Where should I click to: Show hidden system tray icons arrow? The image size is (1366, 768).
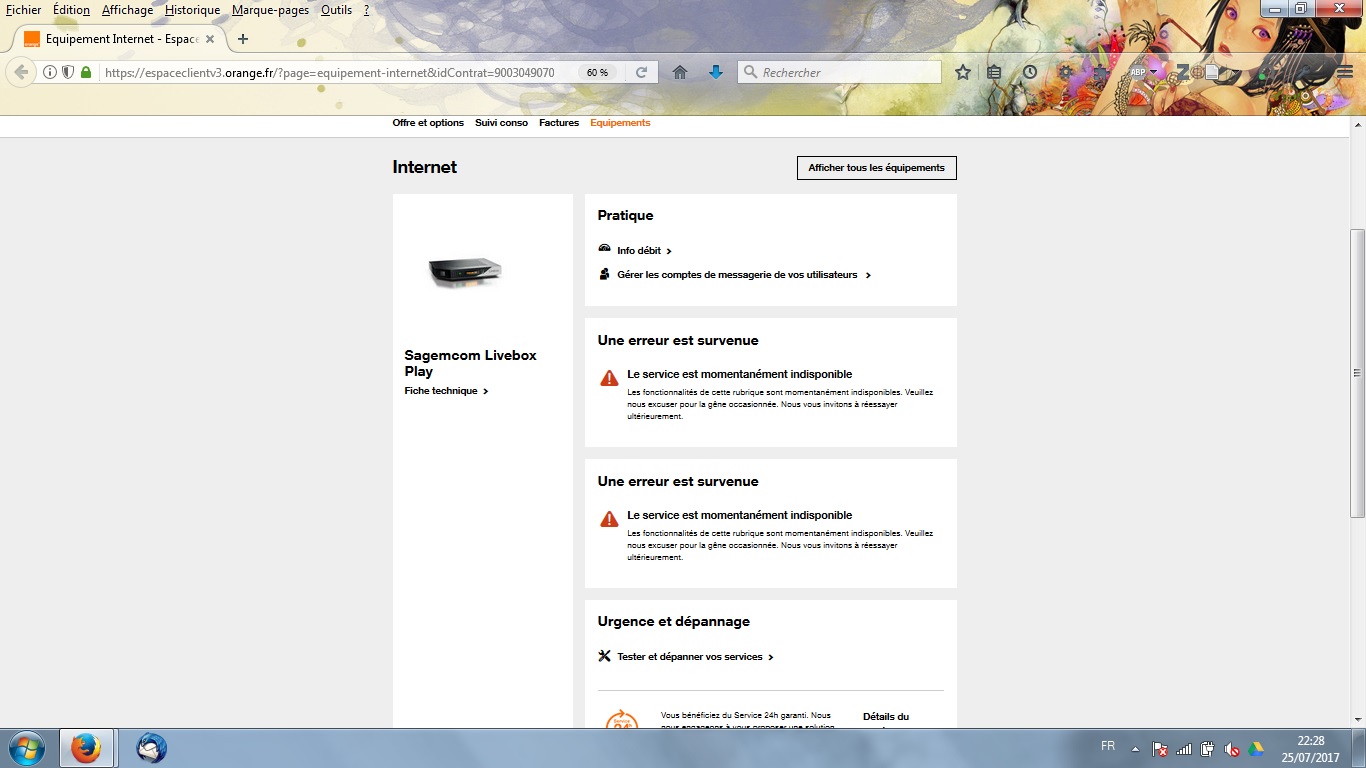click(1135, 748)
